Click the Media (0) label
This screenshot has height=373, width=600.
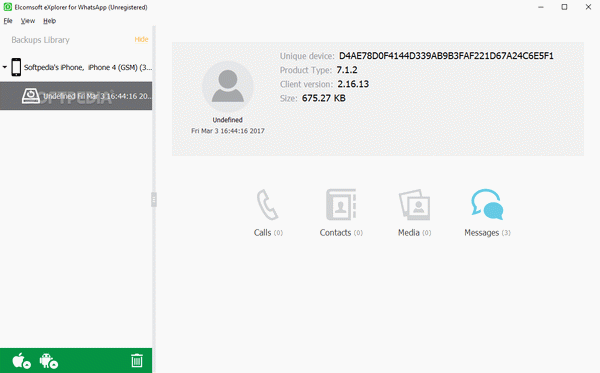pos(414,233)
